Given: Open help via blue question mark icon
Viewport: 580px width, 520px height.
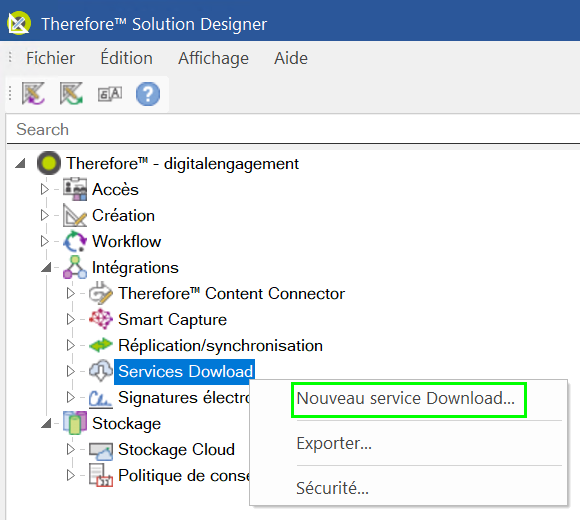Looking at the screenshot, I should 148,94.
